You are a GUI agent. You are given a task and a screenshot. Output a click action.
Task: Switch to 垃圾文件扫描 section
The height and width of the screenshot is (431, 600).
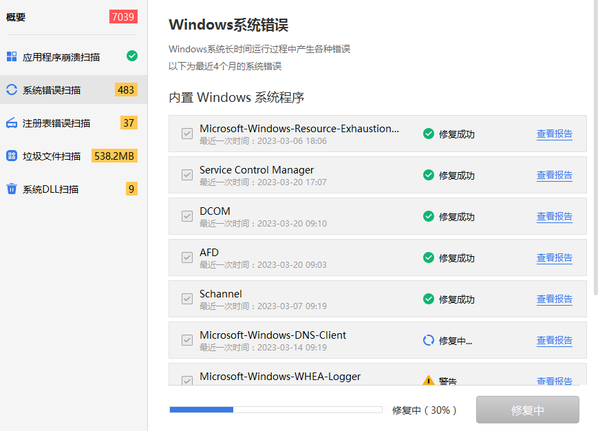point(56,156)
